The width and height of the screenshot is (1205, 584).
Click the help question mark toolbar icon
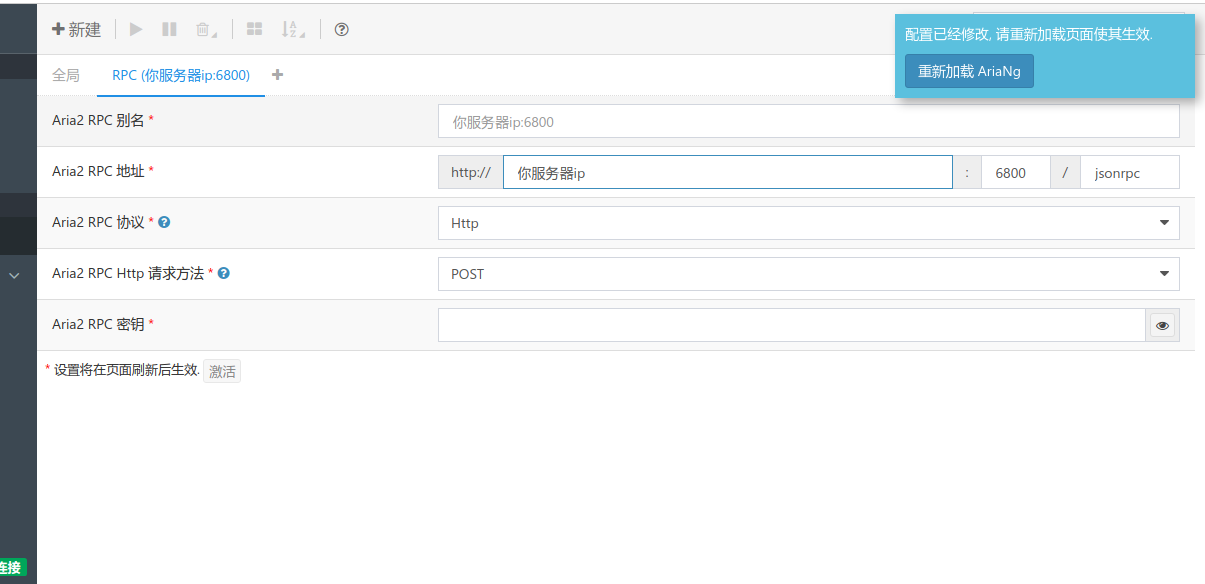[342, 30]
